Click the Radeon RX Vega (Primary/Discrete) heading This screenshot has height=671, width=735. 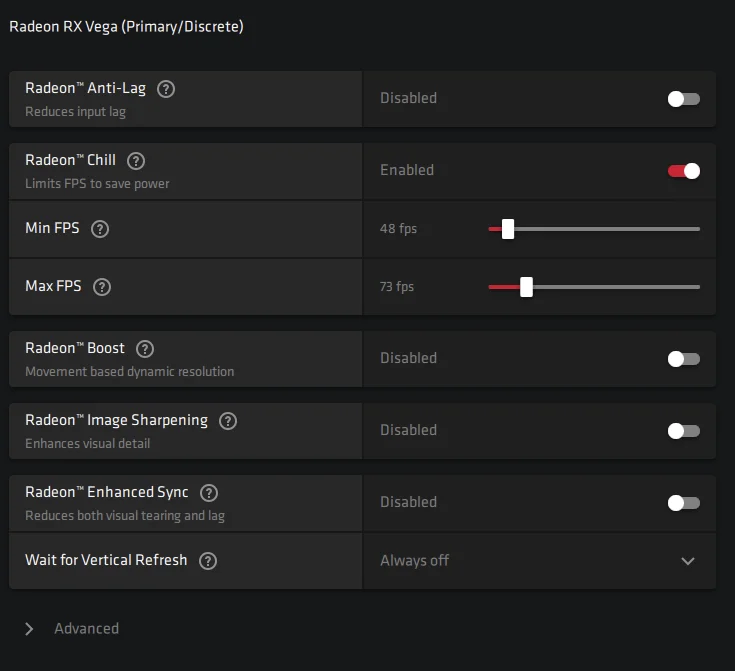(127, 27)
